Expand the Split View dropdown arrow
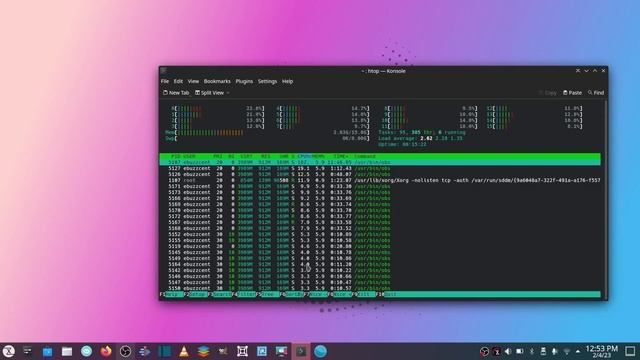Screen dimensions: 640x360 coord(228,93)
